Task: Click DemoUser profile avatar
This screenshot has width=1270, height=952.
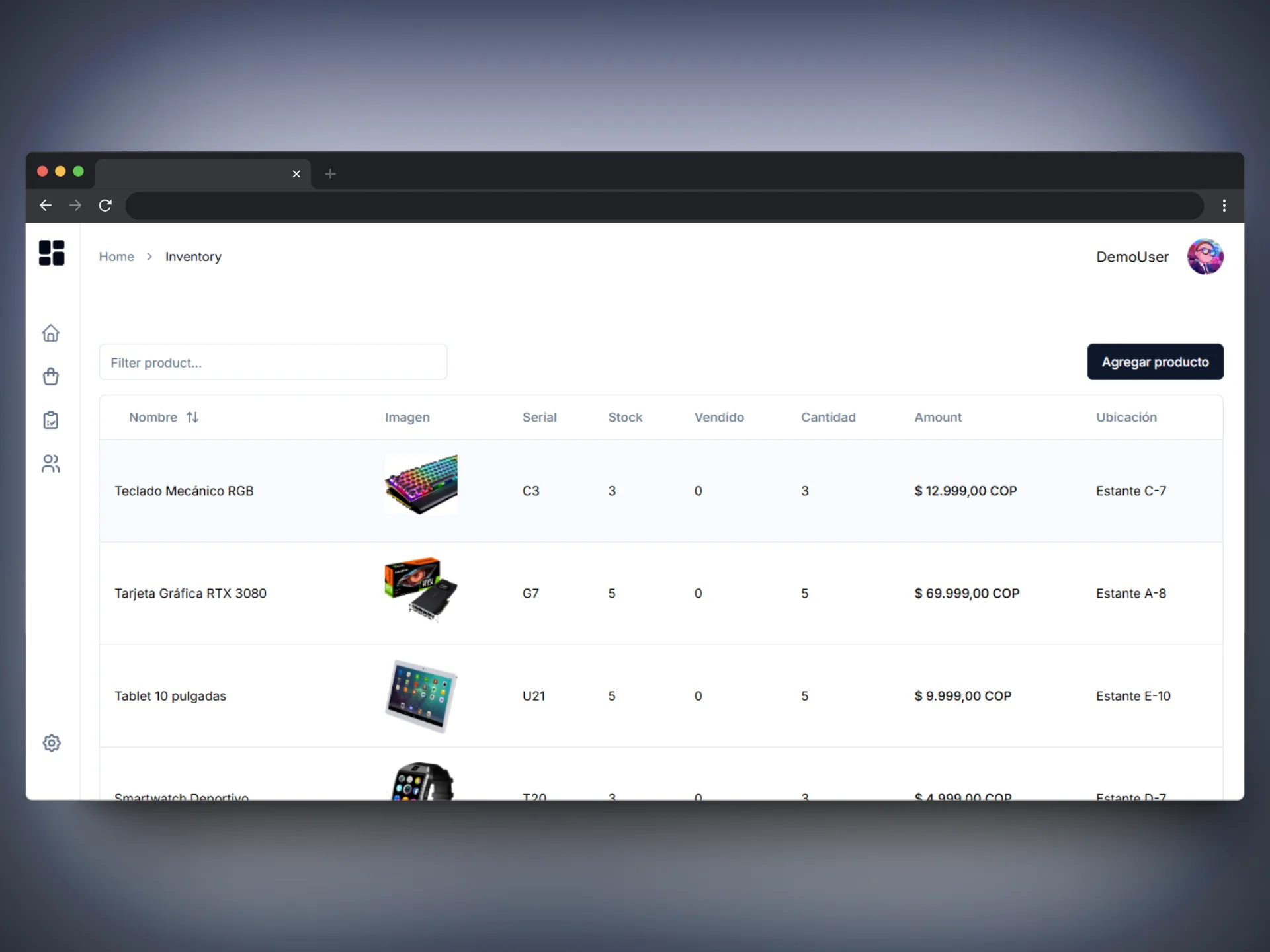Action: (x=1205, y=256)
